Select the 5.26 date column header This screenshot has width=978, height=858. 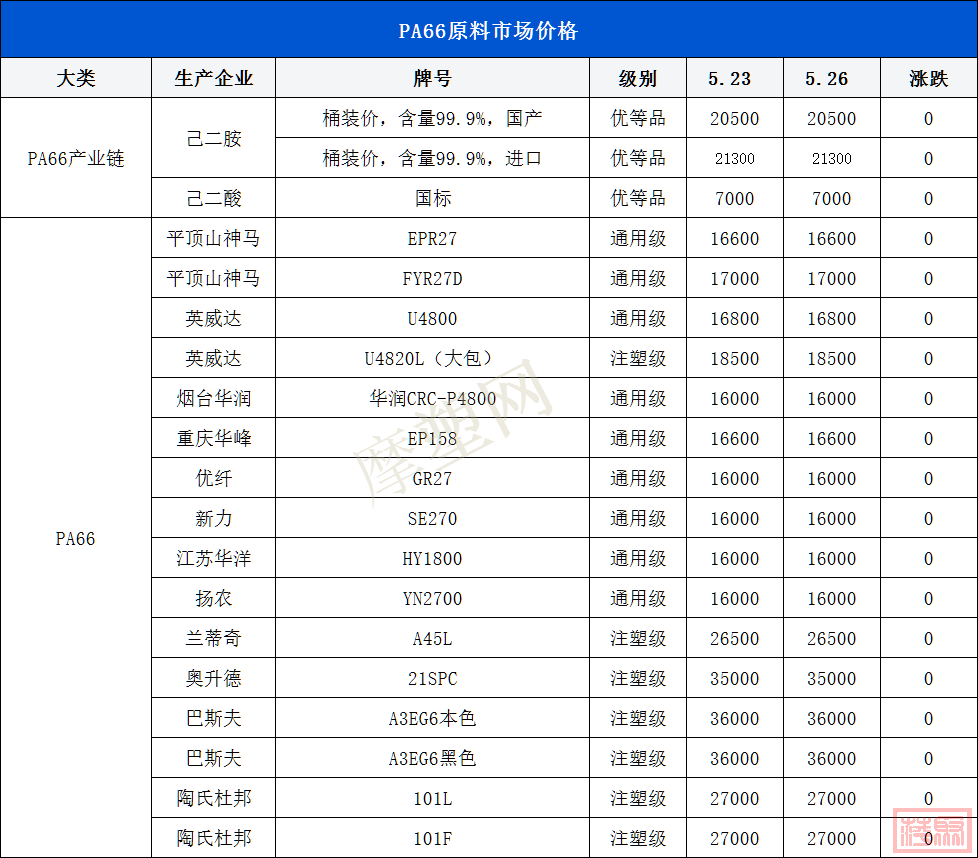click(x=831, y=78)
